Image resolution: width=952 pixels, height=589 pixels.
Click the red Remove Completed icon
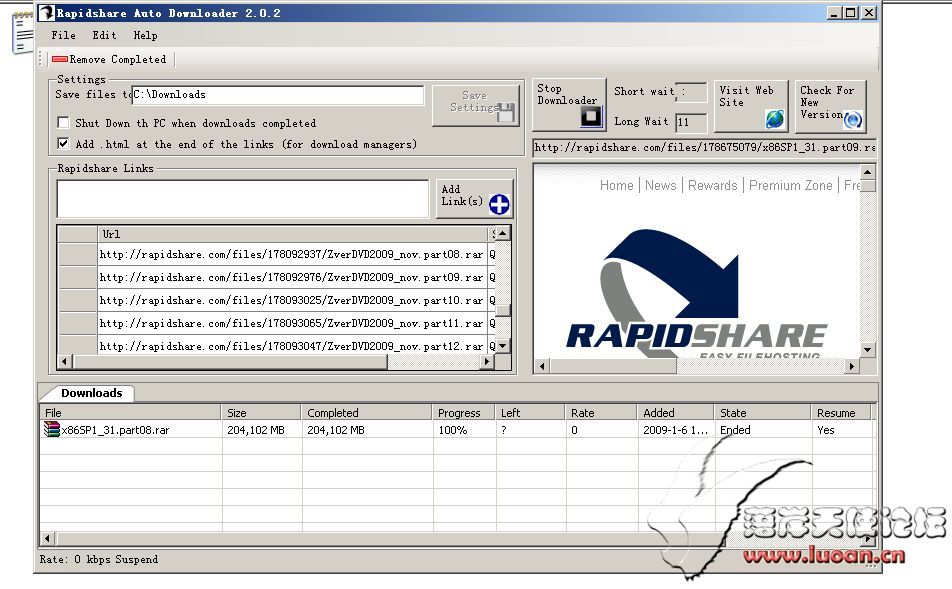tap(60, 59)
